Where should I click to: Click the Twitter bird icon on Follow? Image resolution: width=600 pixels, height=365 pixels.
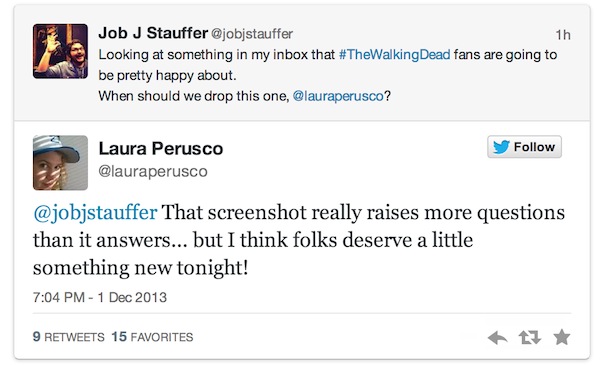(501, 147)
